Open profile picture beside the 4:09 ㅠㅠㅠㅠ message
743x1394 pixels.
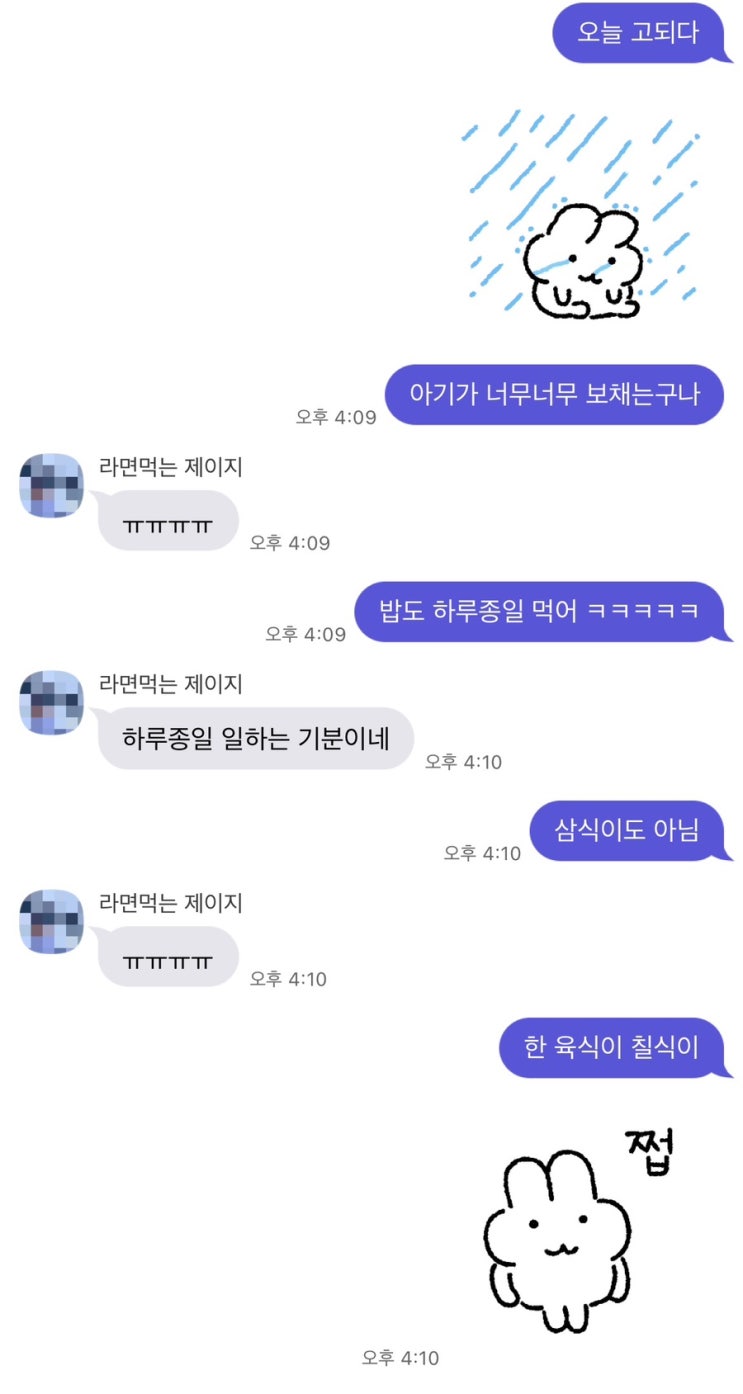pyautogui.click(x=52, y=485)
